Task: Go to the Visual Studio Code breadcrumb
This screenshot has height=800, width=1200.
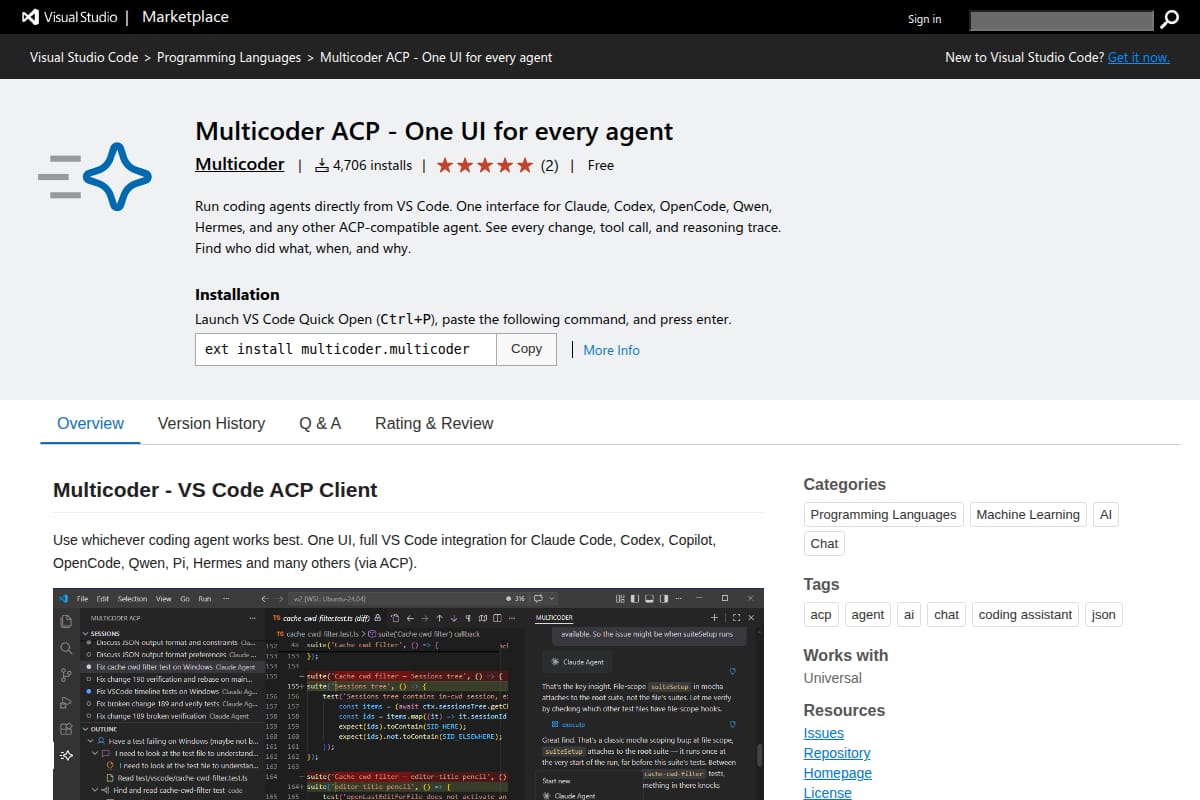Action: click(84, 57)
